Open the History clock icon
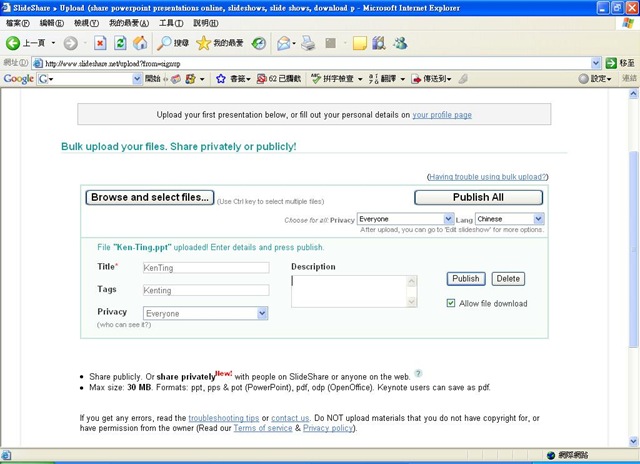 (259, 43)
